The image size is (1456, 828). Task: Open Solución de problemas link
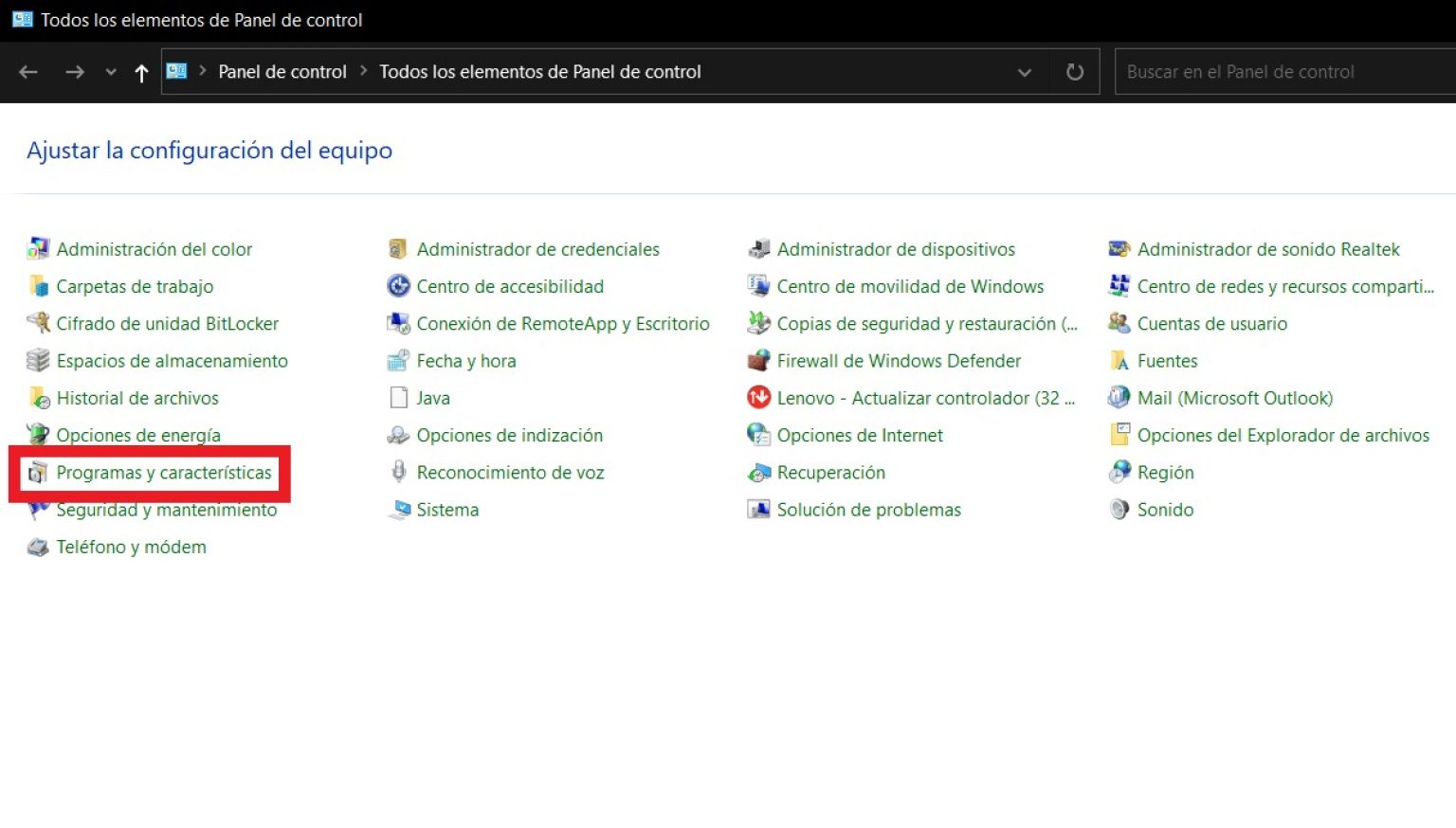869,510
